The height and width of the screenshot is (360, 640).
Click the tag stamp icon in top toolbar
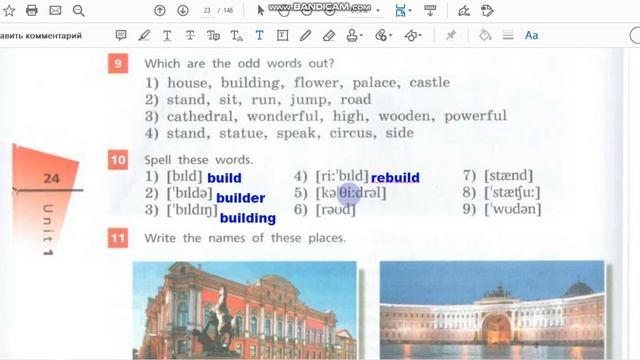[487, 11]
